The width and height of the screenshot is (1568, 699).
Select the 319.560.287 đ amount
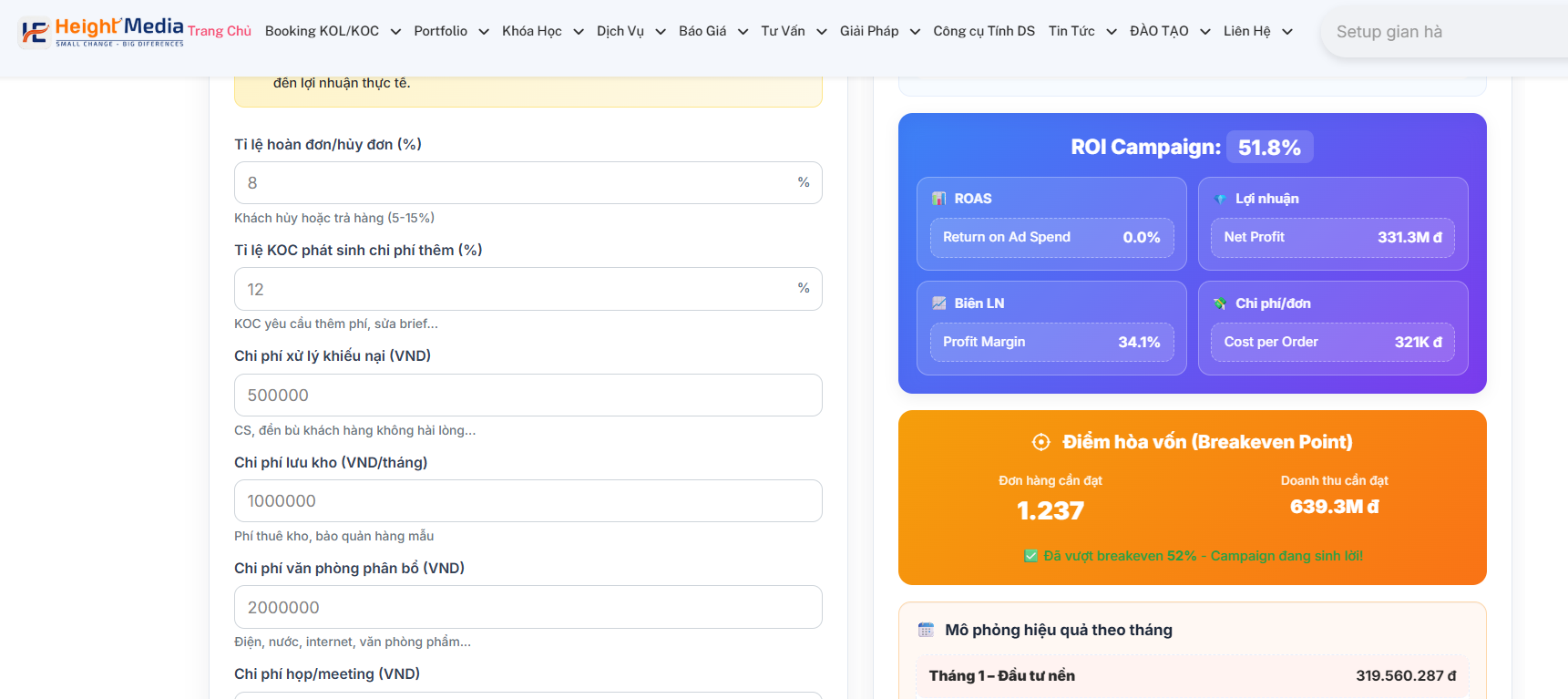[1406, 675]
